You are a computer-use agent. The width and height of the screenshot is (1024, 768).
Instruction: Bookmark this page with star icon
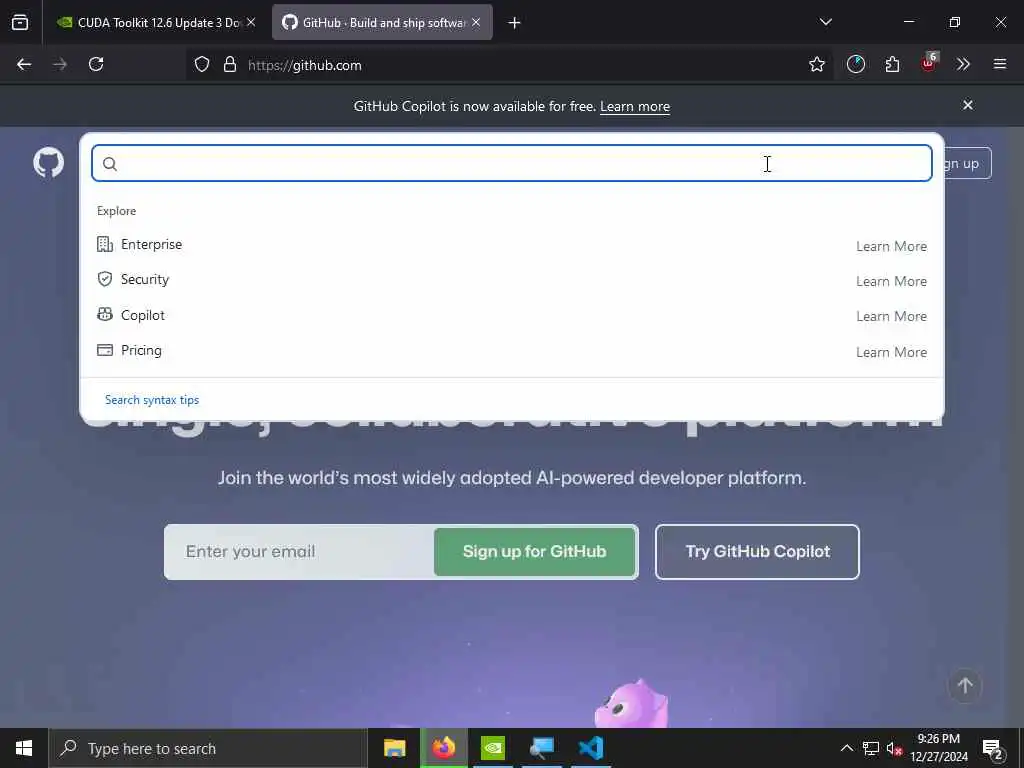(817, 65)
